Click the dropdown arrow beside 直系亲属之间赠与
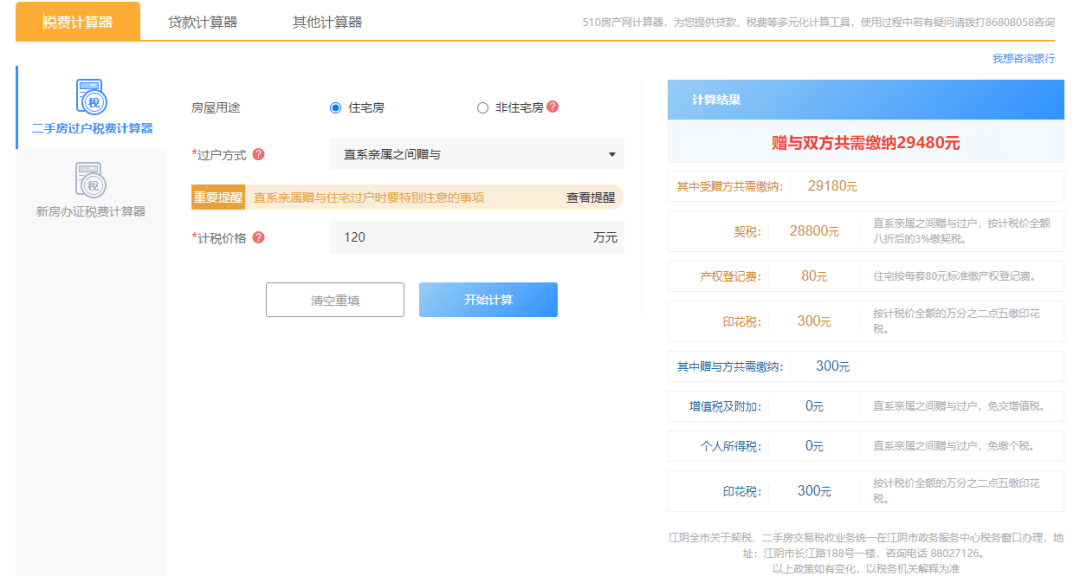The width and height of the screenshot is (1080, 583). point(612,155)
